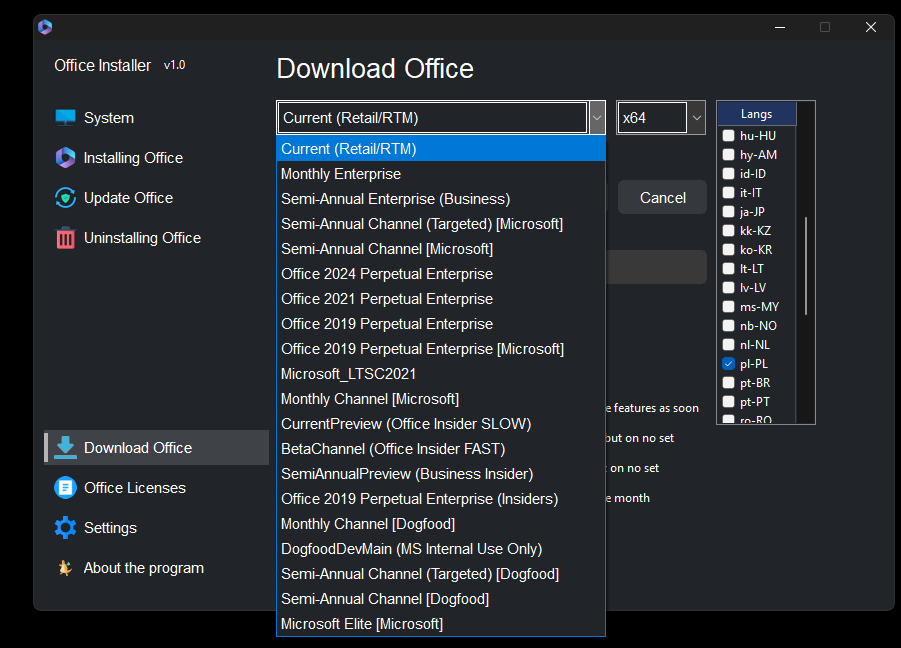Viewport: 901px width, 648px height.
Task: Click the language list scrollbar thumb
Action: 806,265
